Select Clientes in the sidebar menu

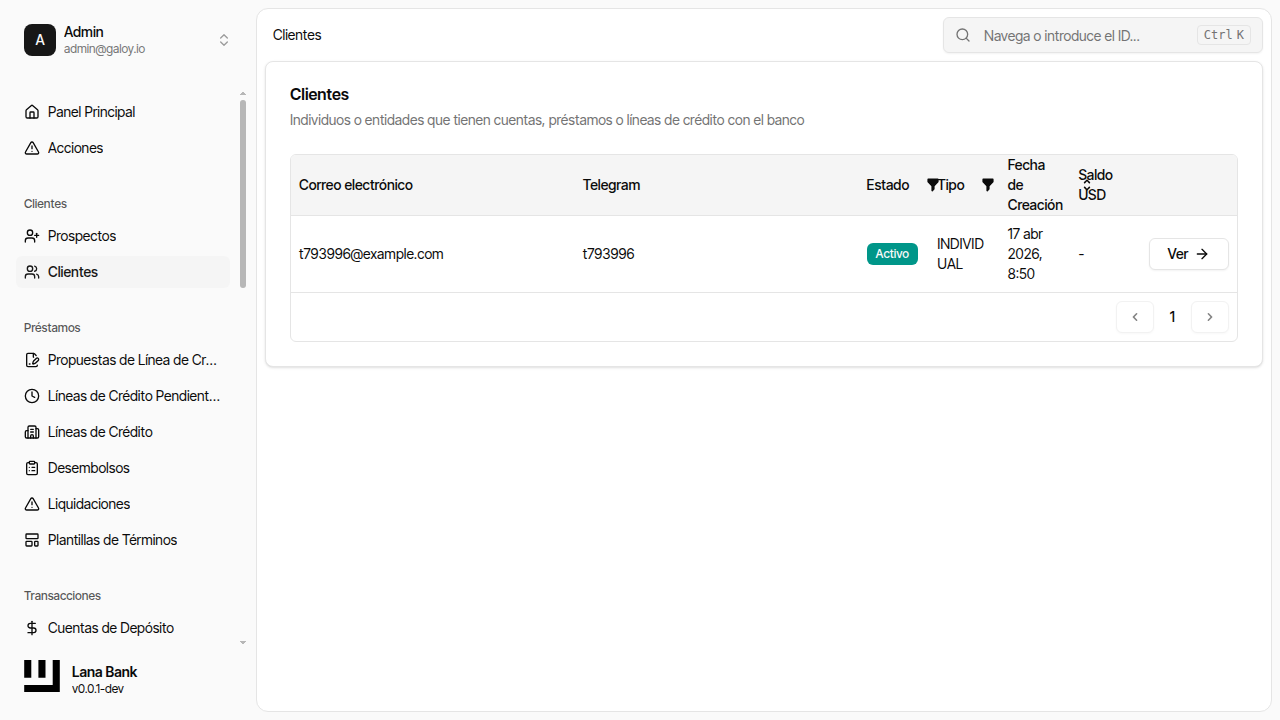coord(73,271)
